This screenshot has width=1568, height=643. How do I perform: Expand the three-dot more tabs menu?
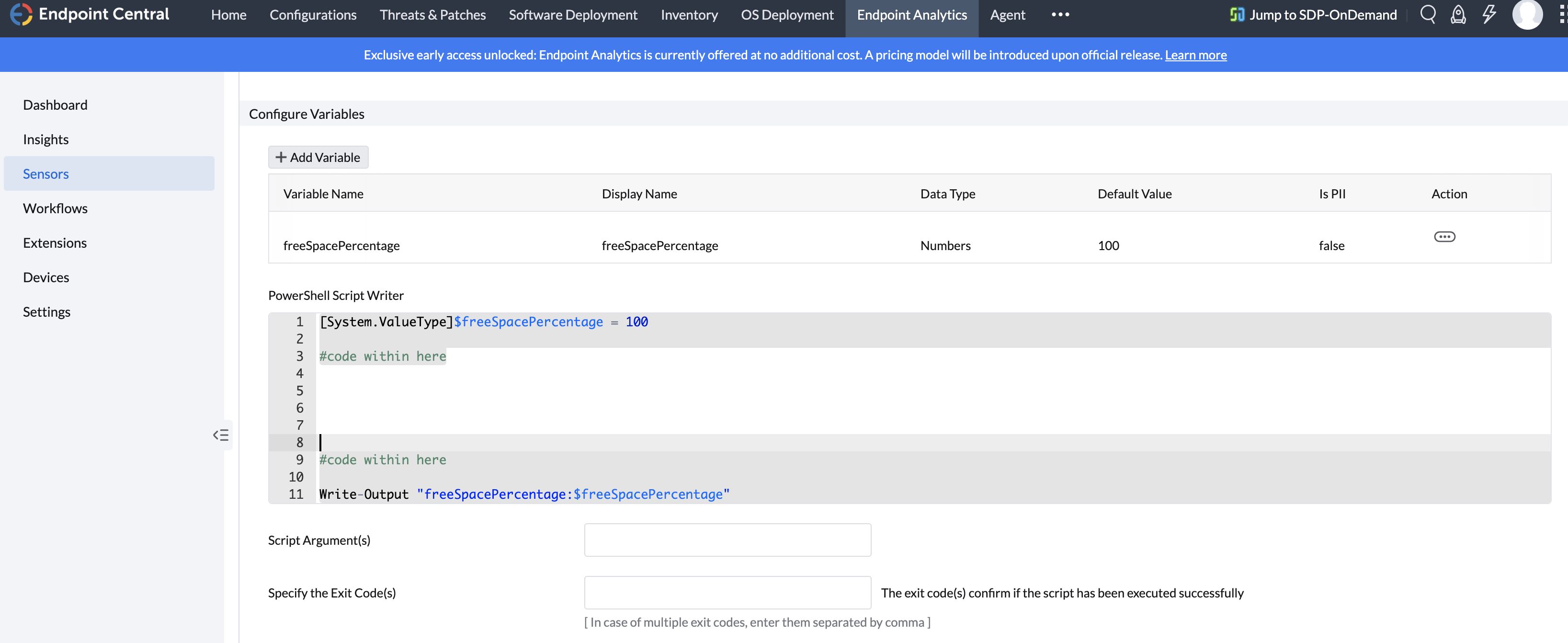[1060, 14]
